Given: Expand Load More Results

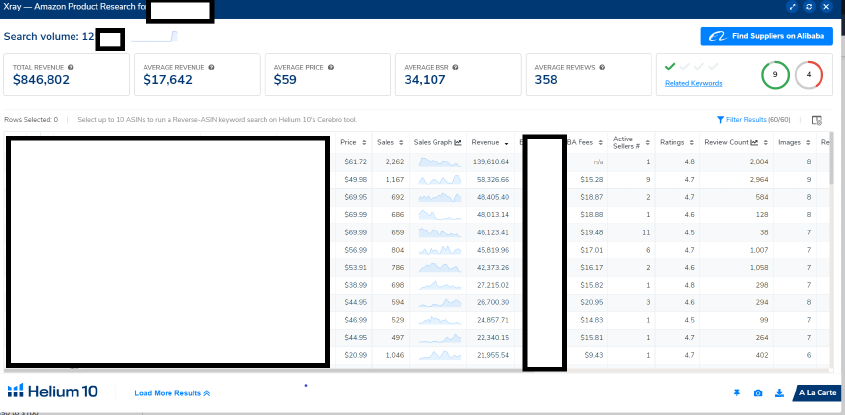Looking at the screenshot, I should click(172, 393).
